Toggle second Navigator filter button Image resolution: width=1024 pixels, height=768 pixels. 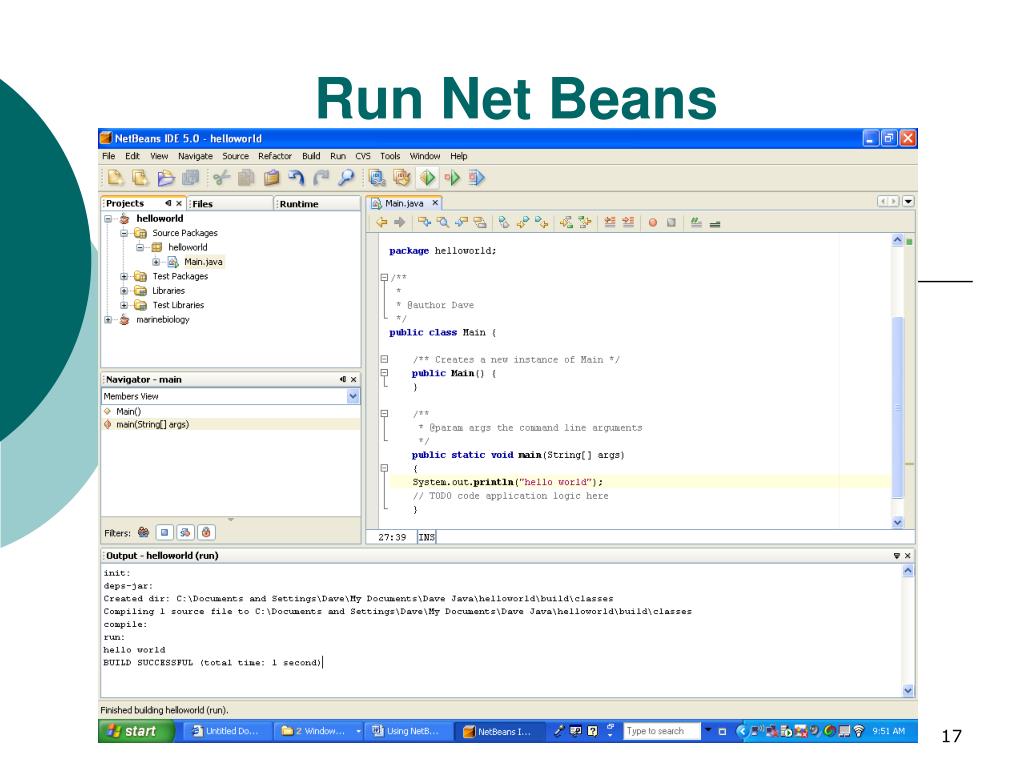[165, 532]
